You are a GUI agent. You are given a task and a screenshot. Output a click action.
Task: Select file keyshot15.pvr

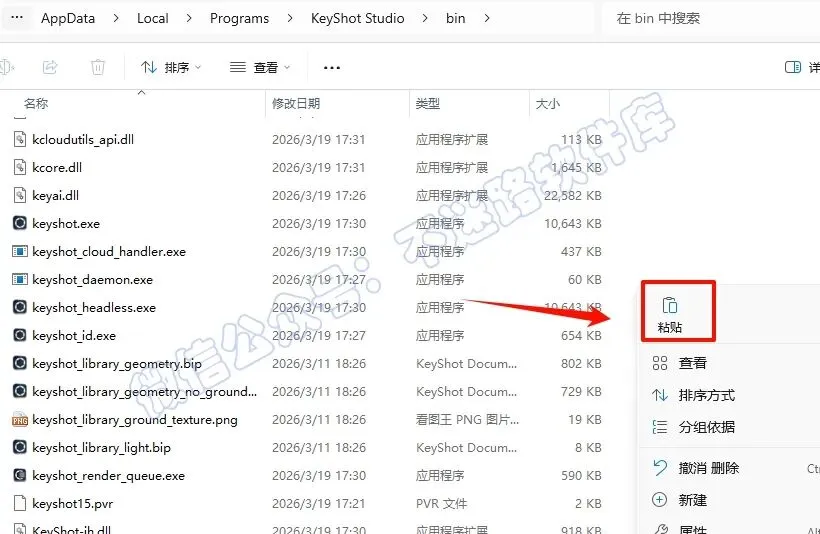pos(73,504)
